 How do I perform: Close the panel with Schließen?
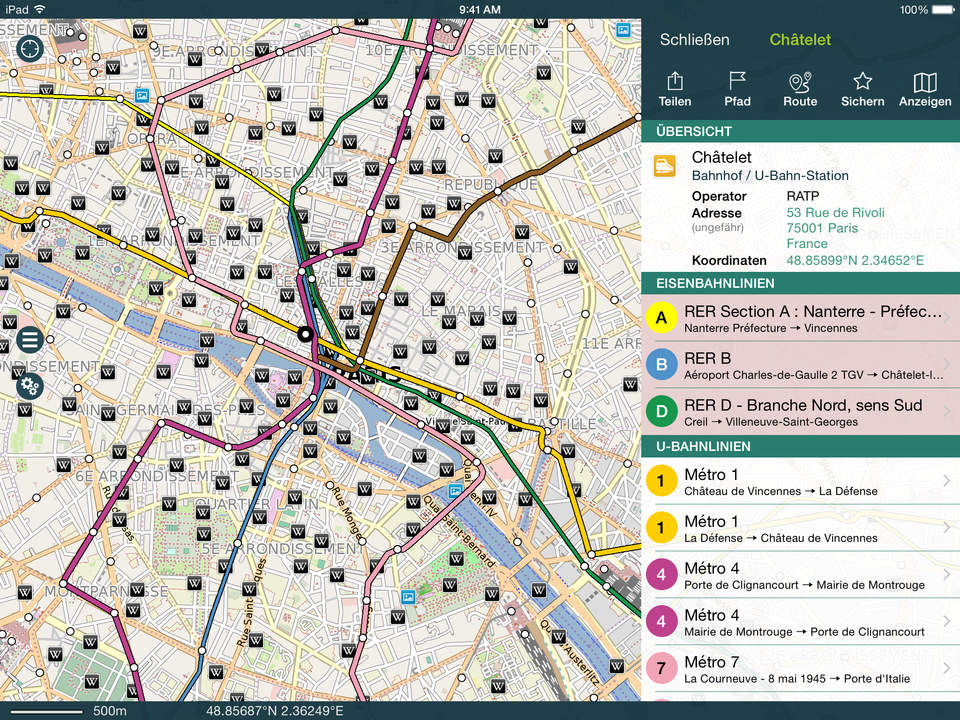tap(694, 40)
